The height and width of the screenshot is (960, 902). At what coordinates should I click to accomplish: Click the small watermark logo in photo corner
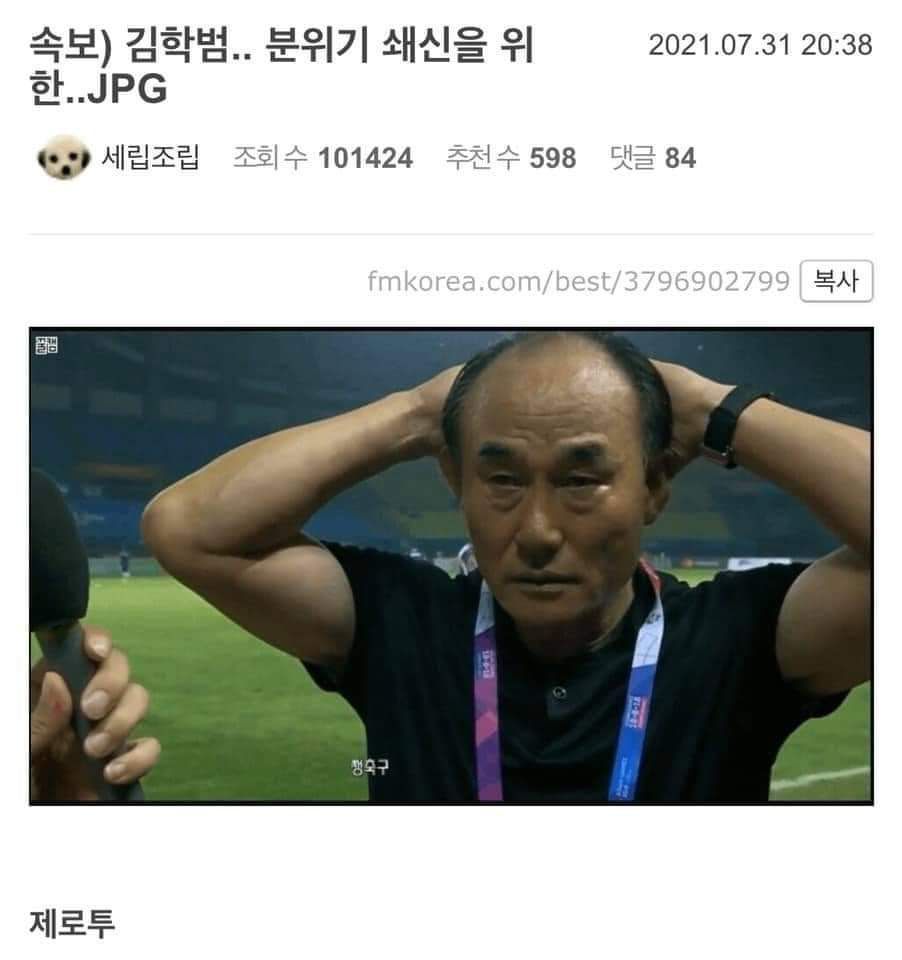47,345
